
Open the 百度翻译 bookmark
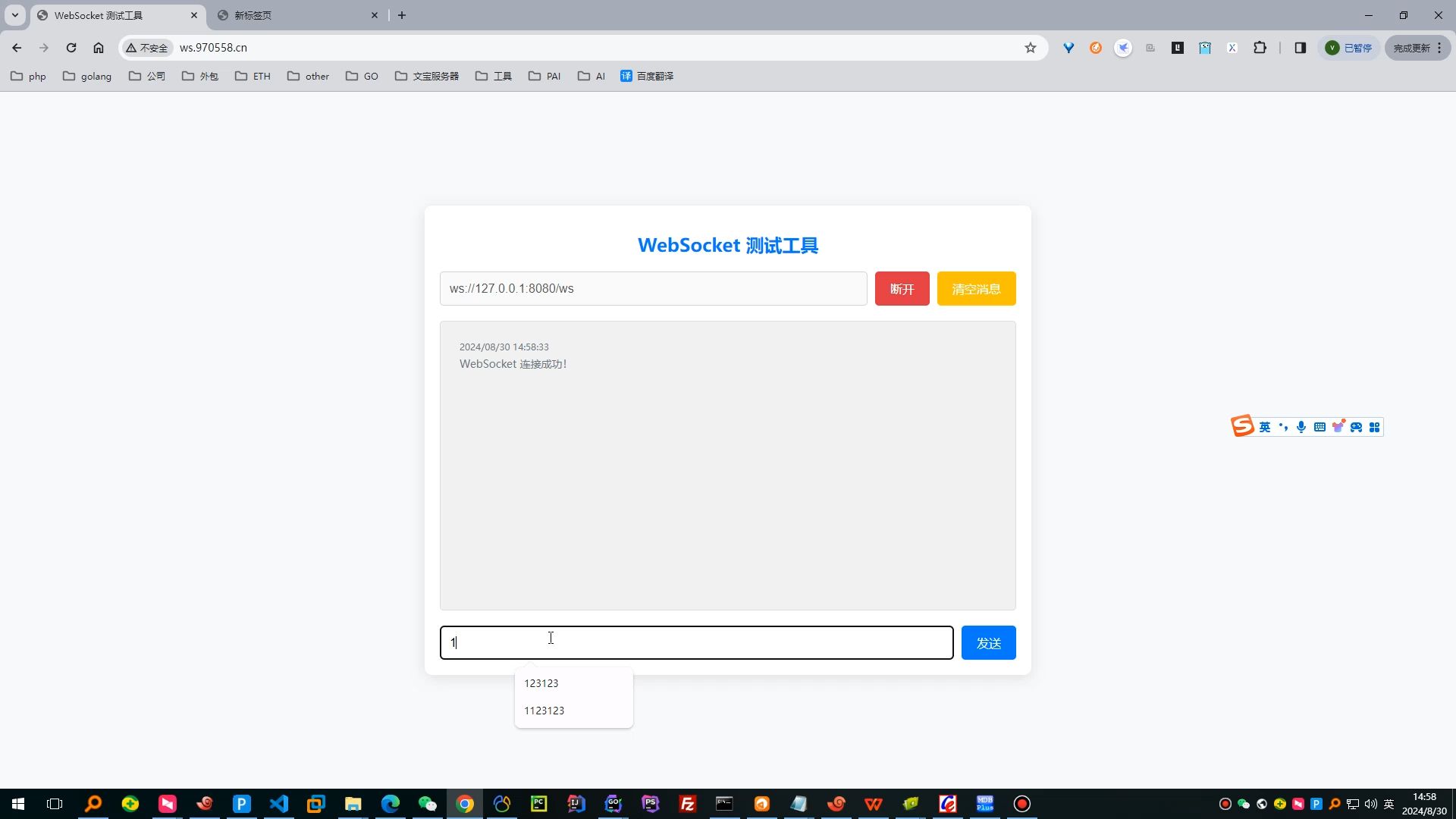point(647,76)
